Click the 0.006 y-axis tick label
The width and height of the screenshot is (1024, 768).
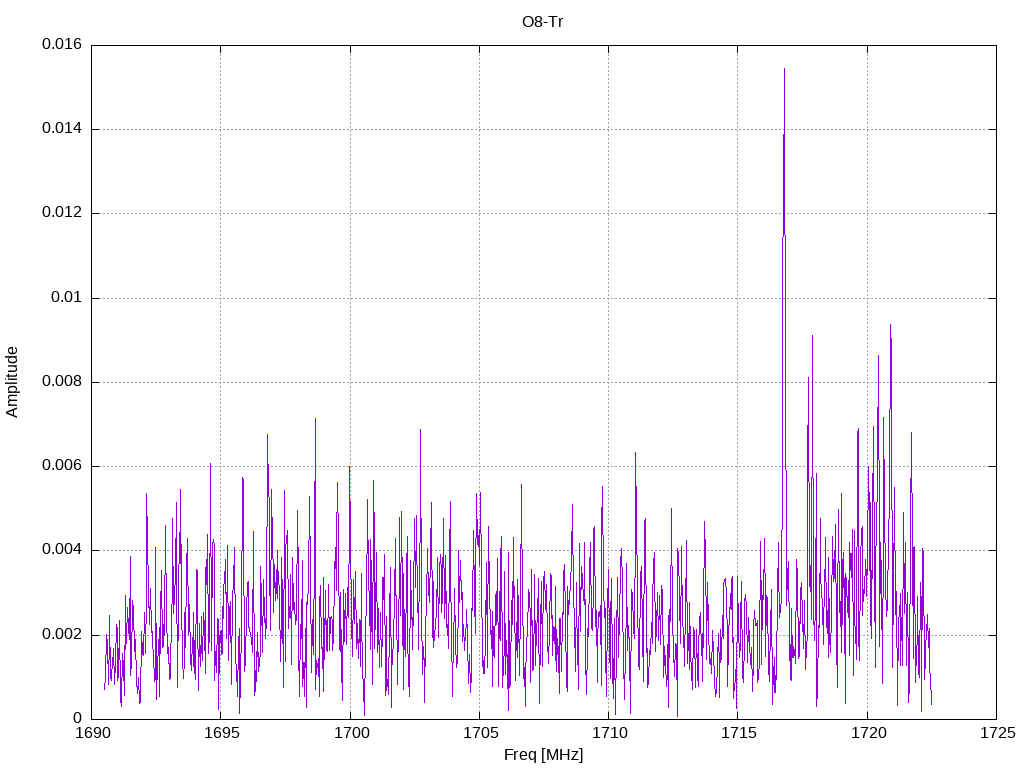[x=62, y=466]
